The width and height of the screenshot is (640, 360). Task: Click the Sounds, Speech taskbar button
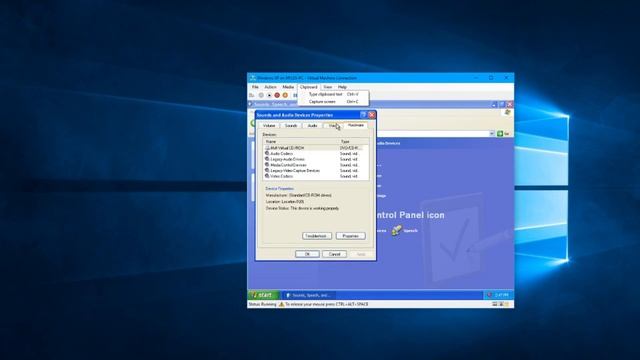[309, 295]
